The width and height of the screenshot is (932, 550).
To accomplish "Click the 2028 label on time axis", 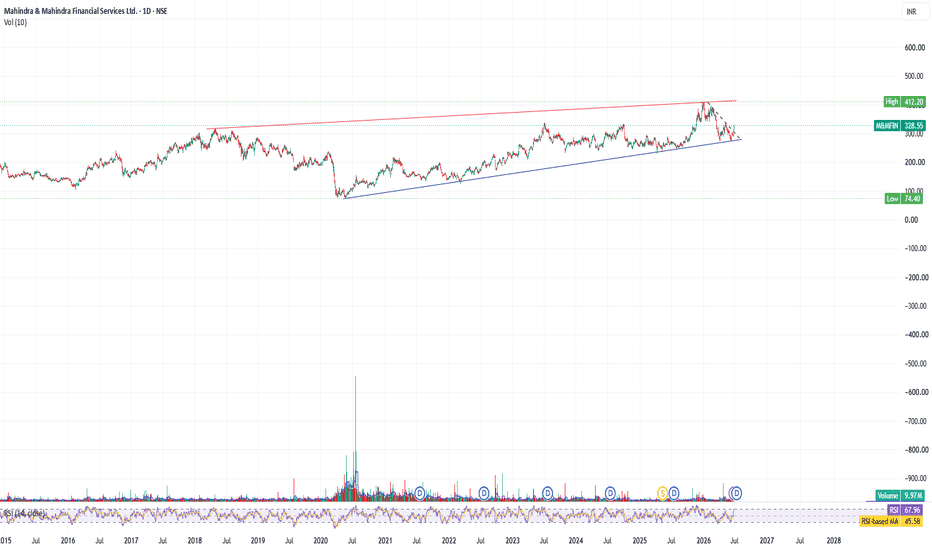I will coord(834,540).
